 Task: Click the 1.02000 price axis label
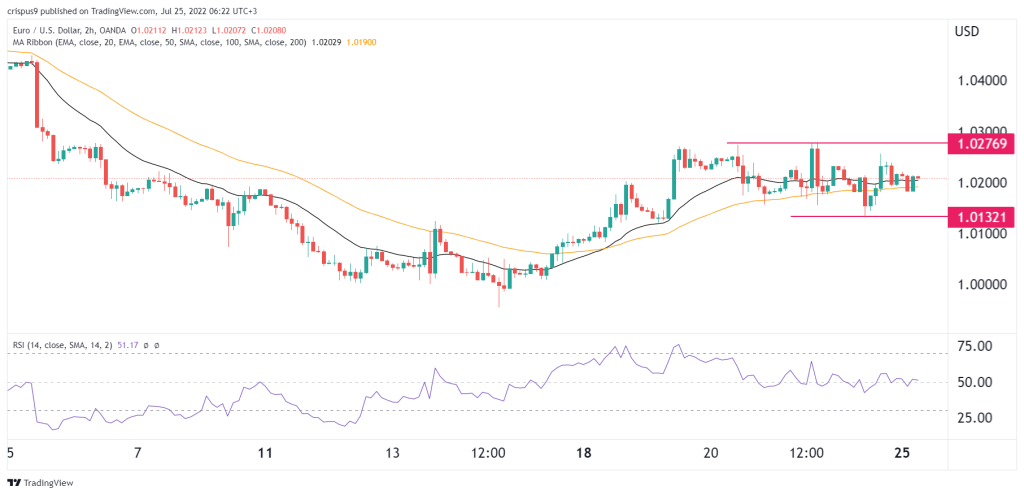[982, 183]
